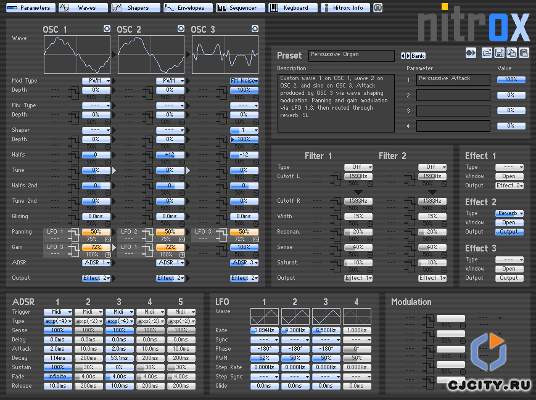Switch to the Sequencer tab

[240, 8]
